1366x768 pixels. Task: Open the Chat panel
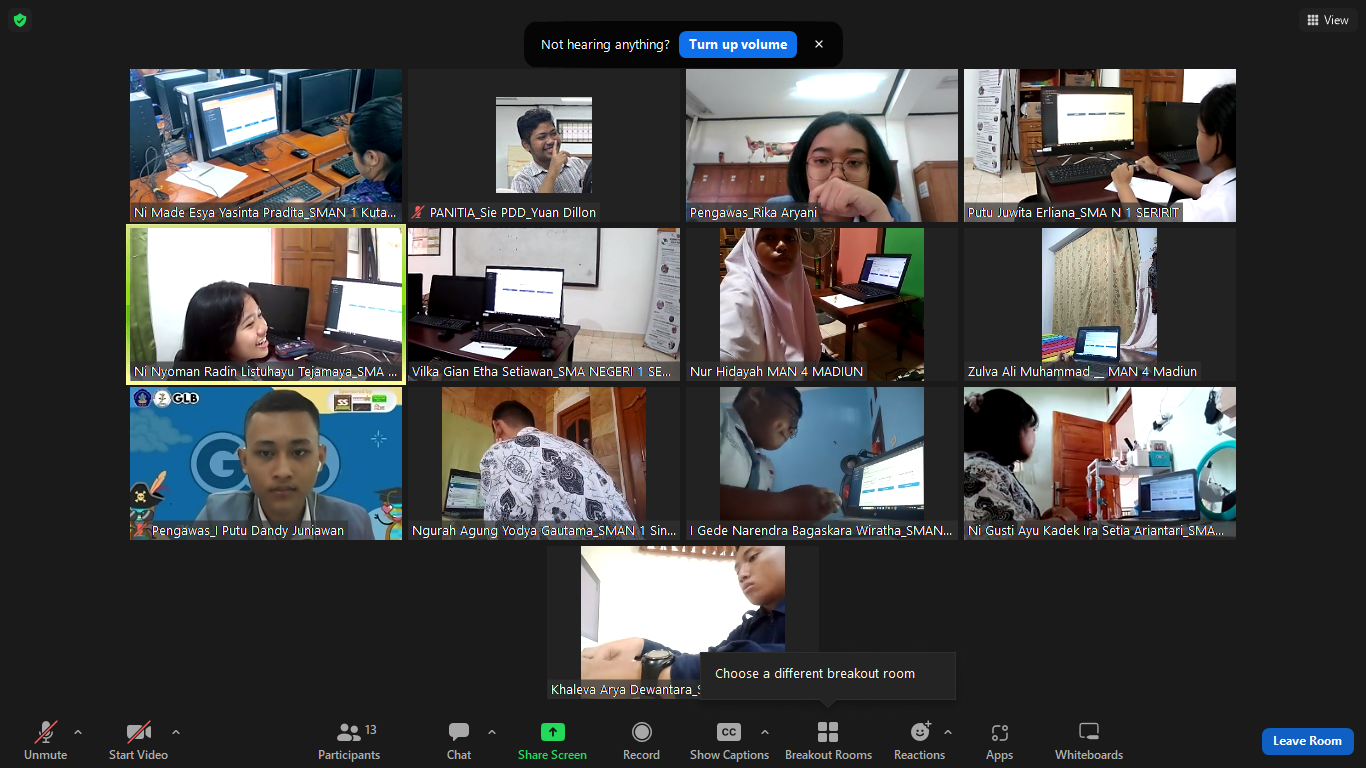[x=459, y=733]
